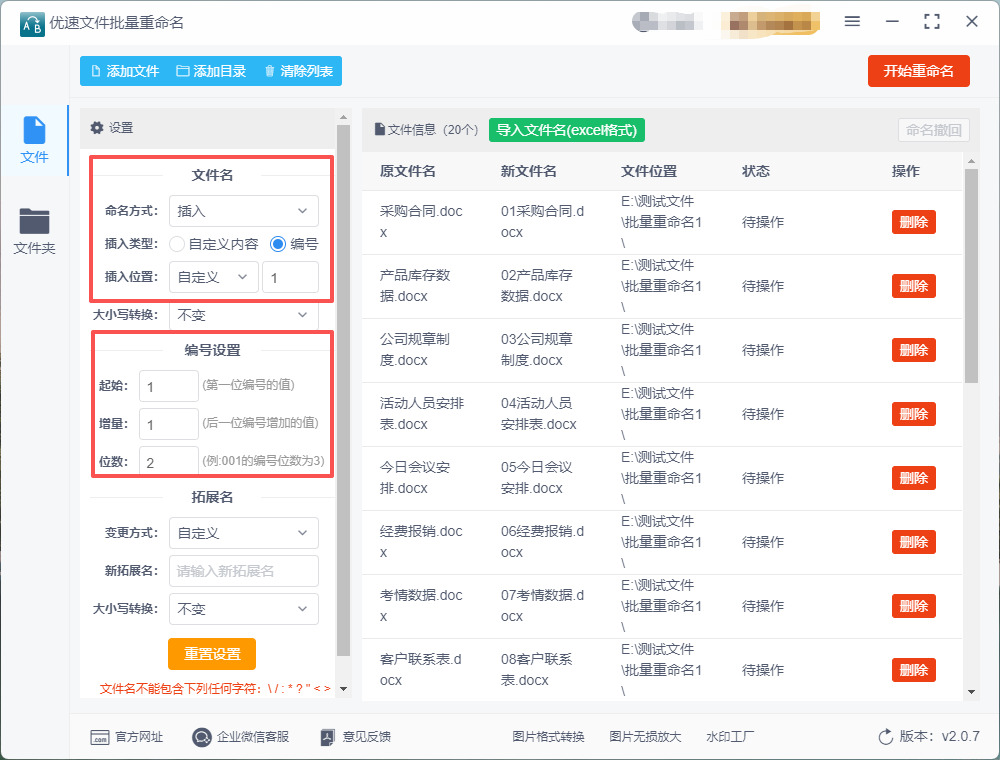Click the version refresh icon
Image resolution: width=1000 pixels, height=760 pixels.
[885, 737]
